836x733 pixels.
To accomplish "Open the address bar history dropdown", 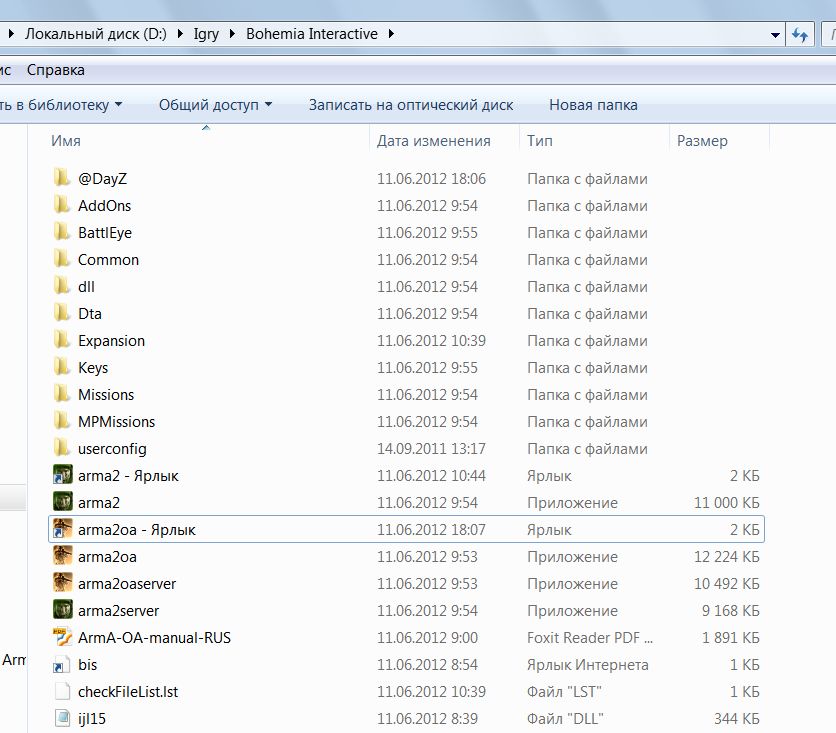I will pyautogui.click(x=775, y=35).
